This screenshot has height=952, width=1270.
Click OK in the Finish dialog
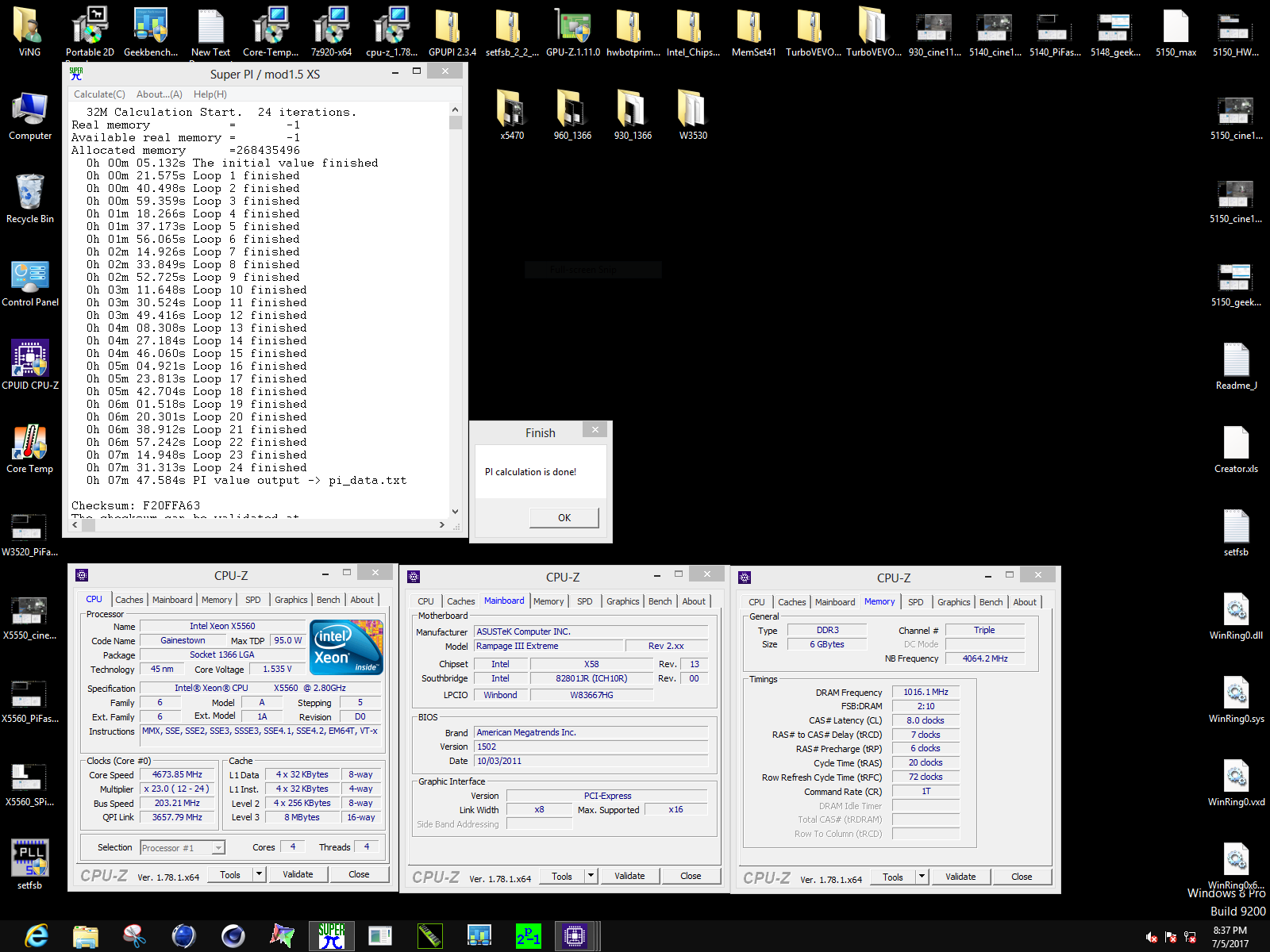564,517
